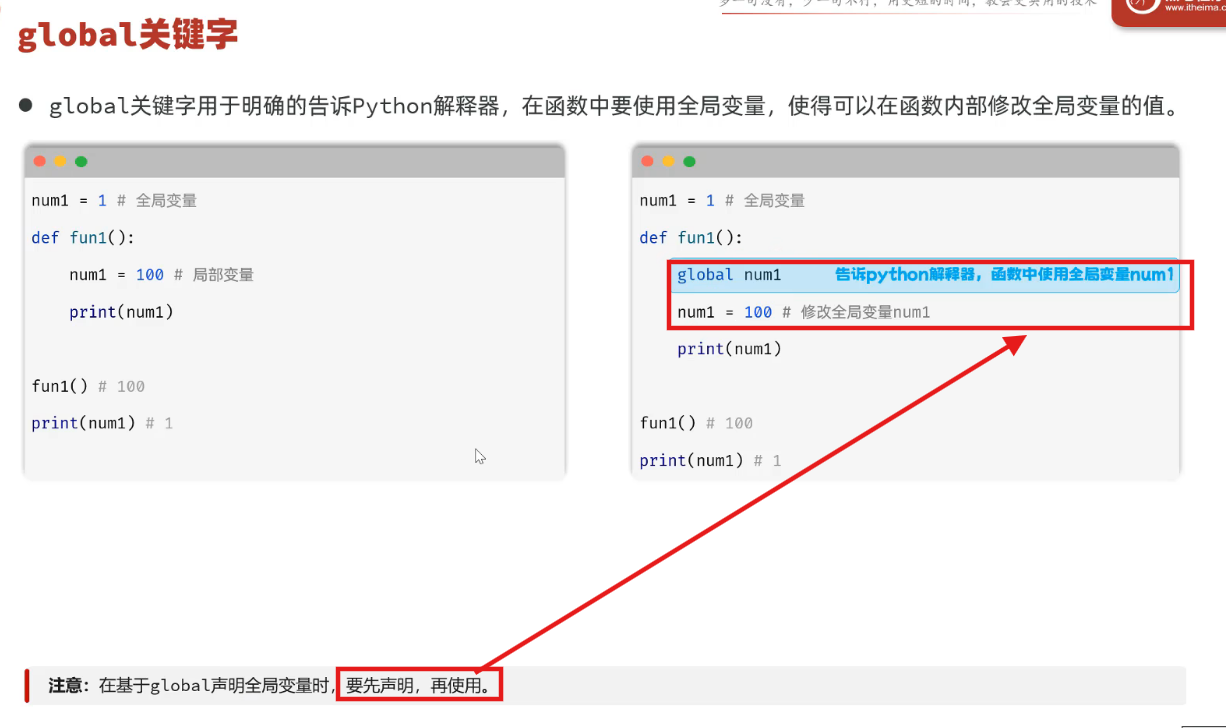Click the red dot in left code window
The image size is (1226, 728).
pyautogui.click(x=40, y=161)
